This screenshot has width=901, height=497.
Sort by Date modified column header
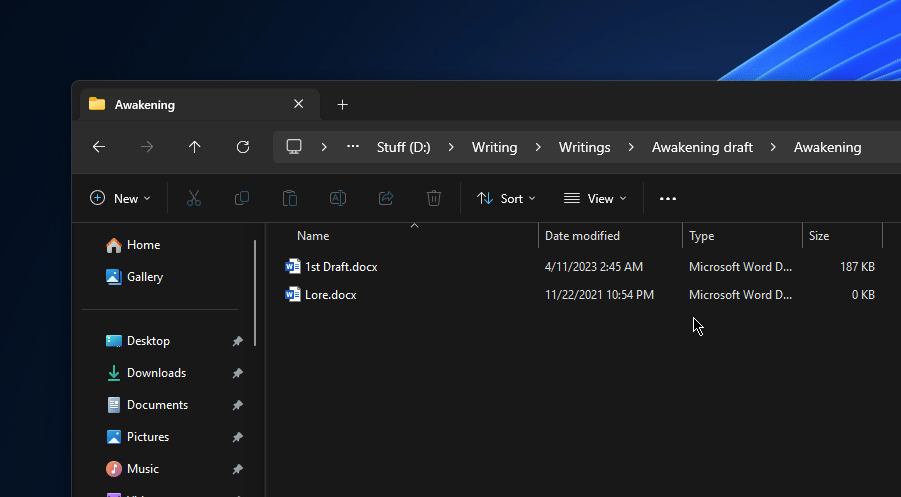[582, 236]
